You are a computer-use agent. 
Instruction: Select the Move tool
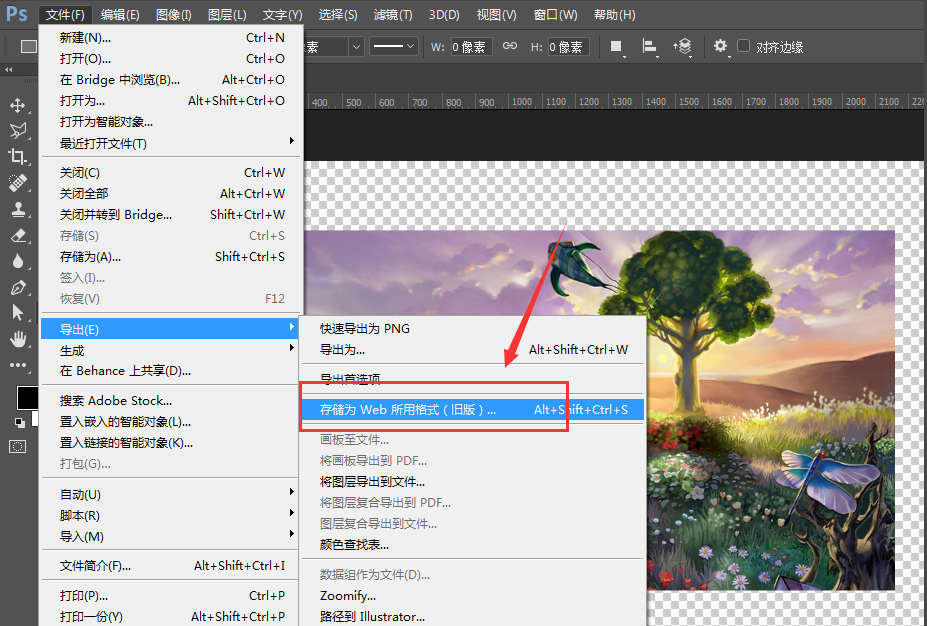pyautogui.click(x=19, y=103)
